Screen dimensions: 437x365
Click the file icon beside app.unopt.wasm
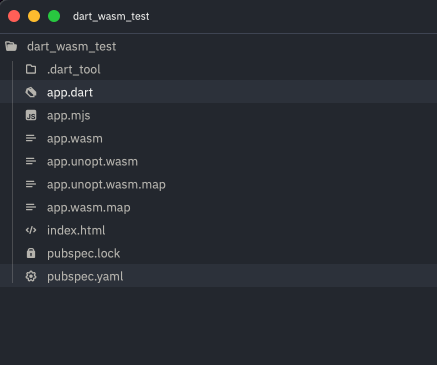click(31, 161)
